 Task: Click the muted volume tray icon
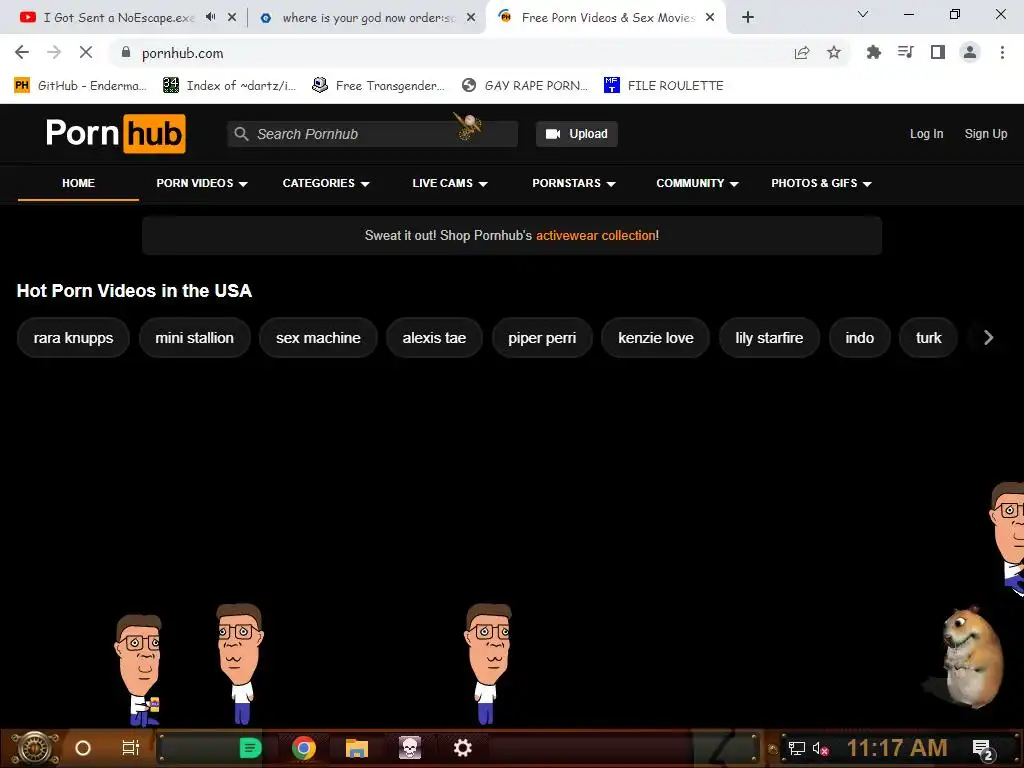821,748
